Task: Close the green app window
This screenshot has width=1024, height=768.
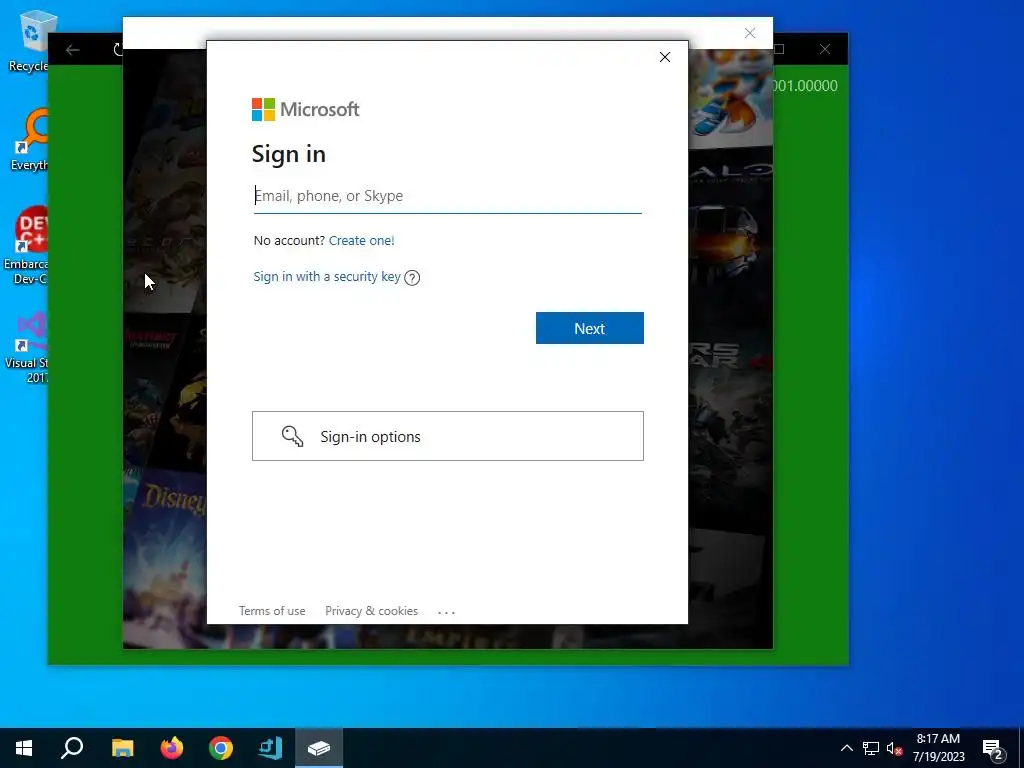Action: (825, 49)
